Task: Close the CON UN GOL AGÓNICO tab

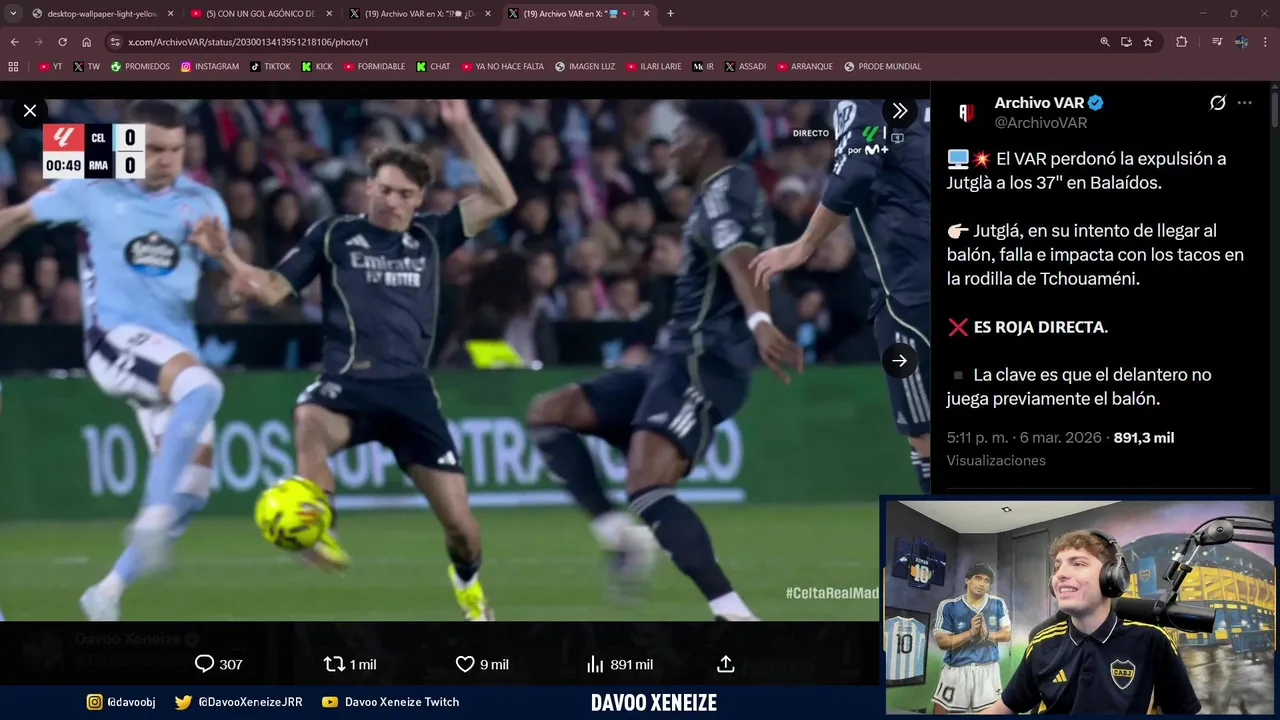Action: point(328,14)
